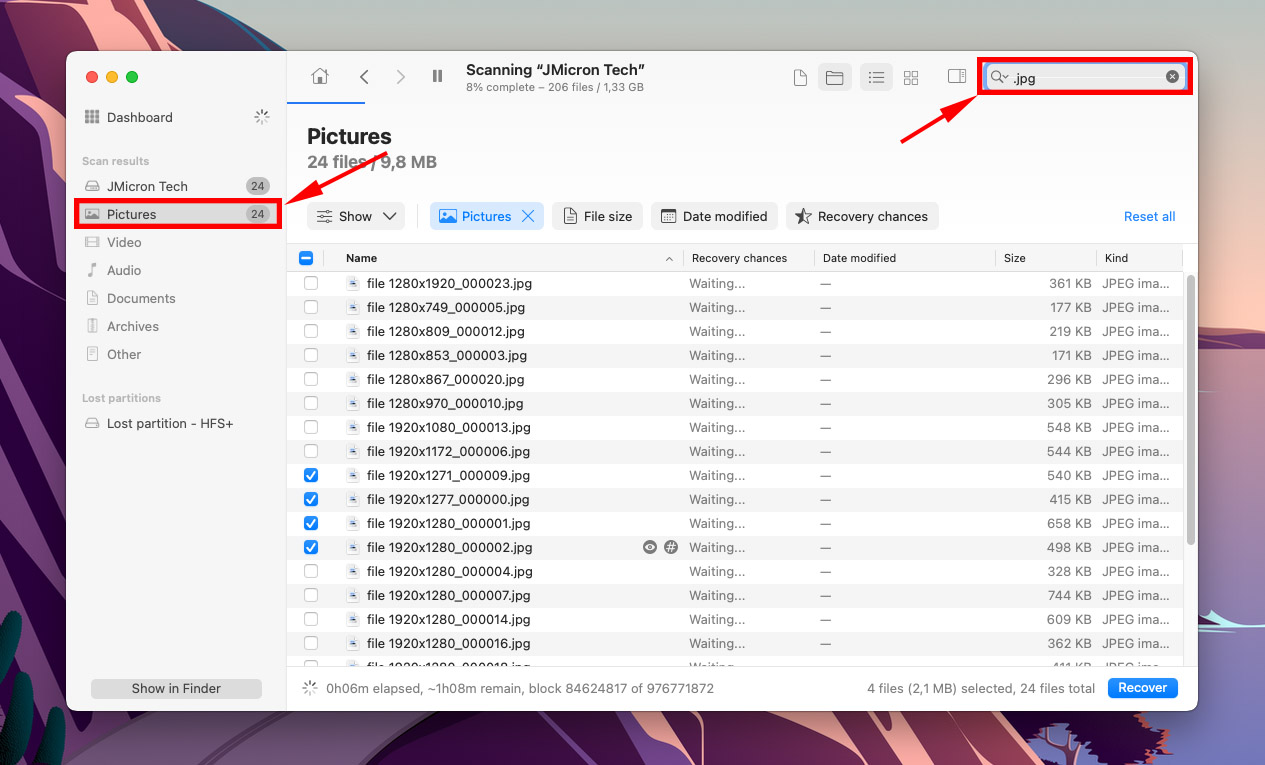The width and height of the screenshot is (1265, 765).
Task: Open the Date modified filter
Action: [x=714, y=215]
